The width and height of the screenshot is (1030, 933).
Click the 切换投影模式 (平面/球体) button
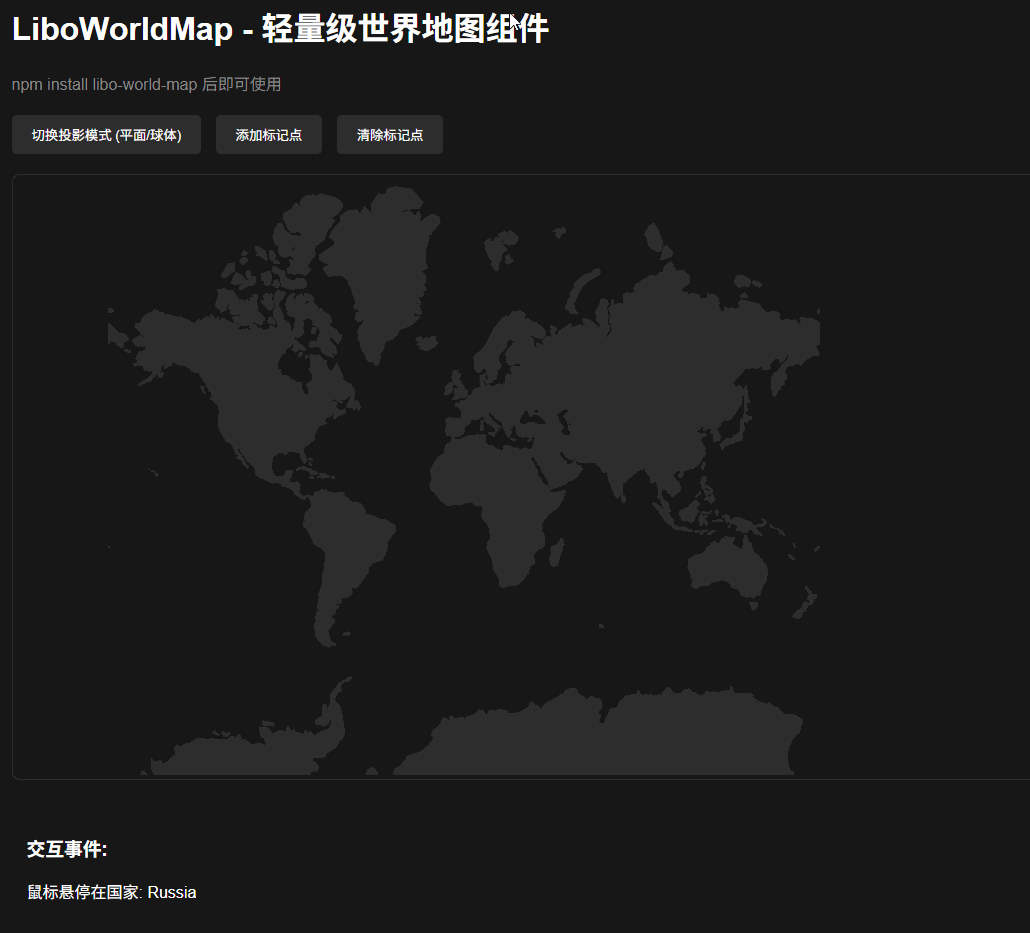click(106, 135)
